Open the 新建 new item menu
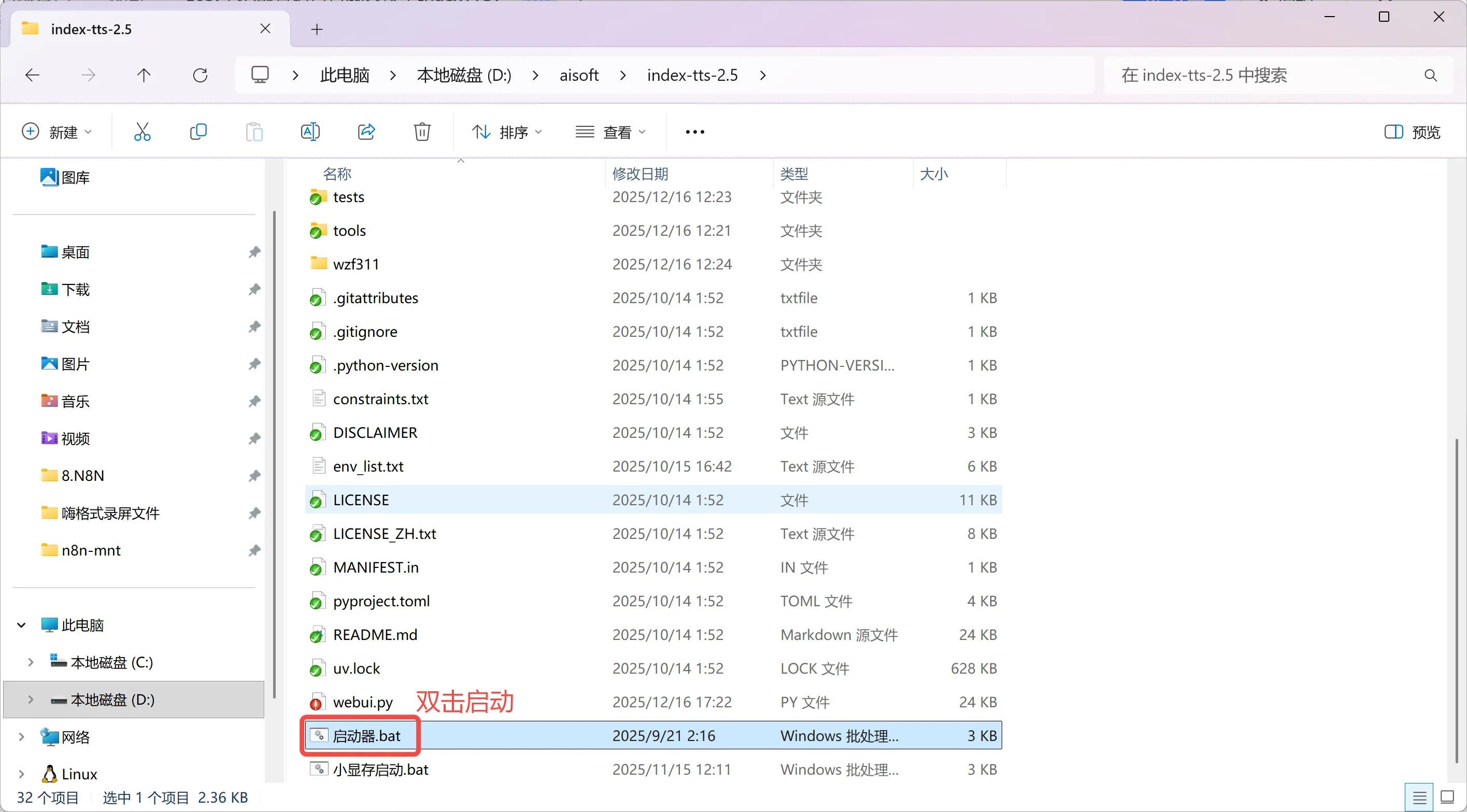Image resolution: width=1467 pixels, height=812 pixels. (56, 132)
